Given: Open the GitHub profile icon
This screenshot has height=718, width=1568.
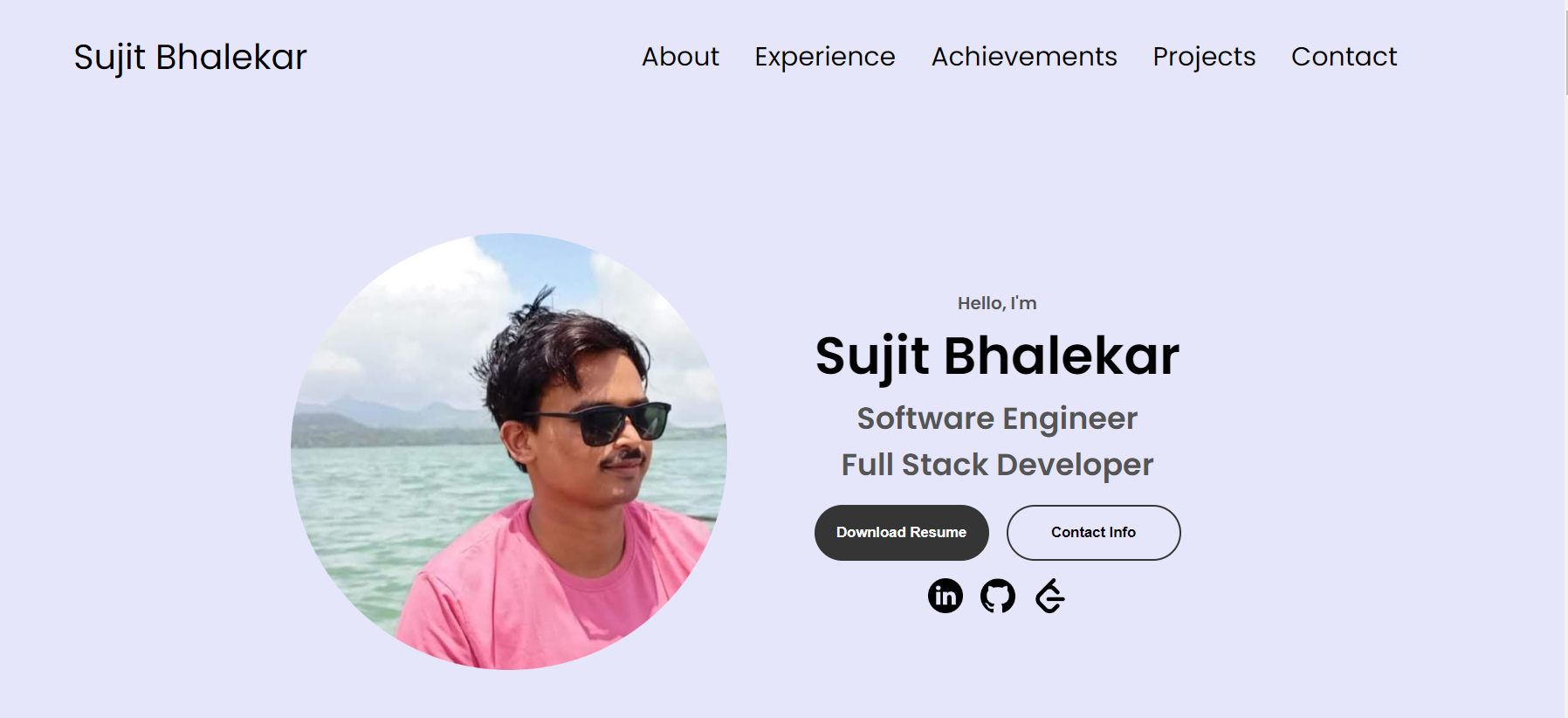Looking at the screenshot, I should (997, 596).
